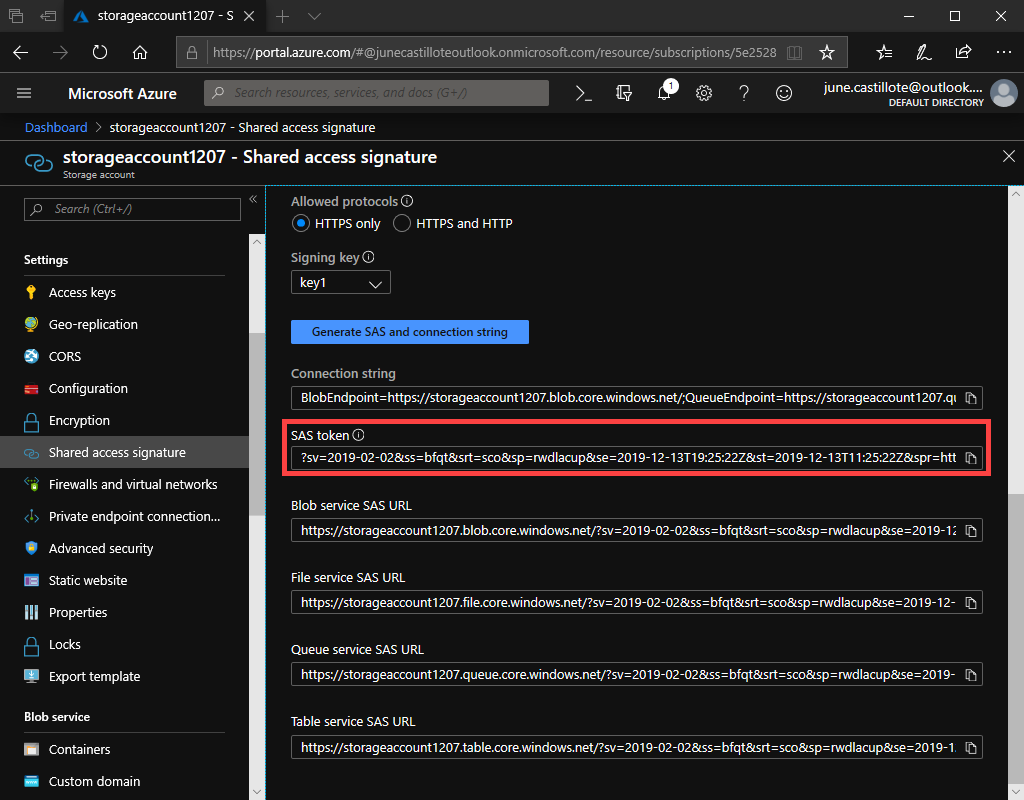Open the Help question mark

pos(744,93)
